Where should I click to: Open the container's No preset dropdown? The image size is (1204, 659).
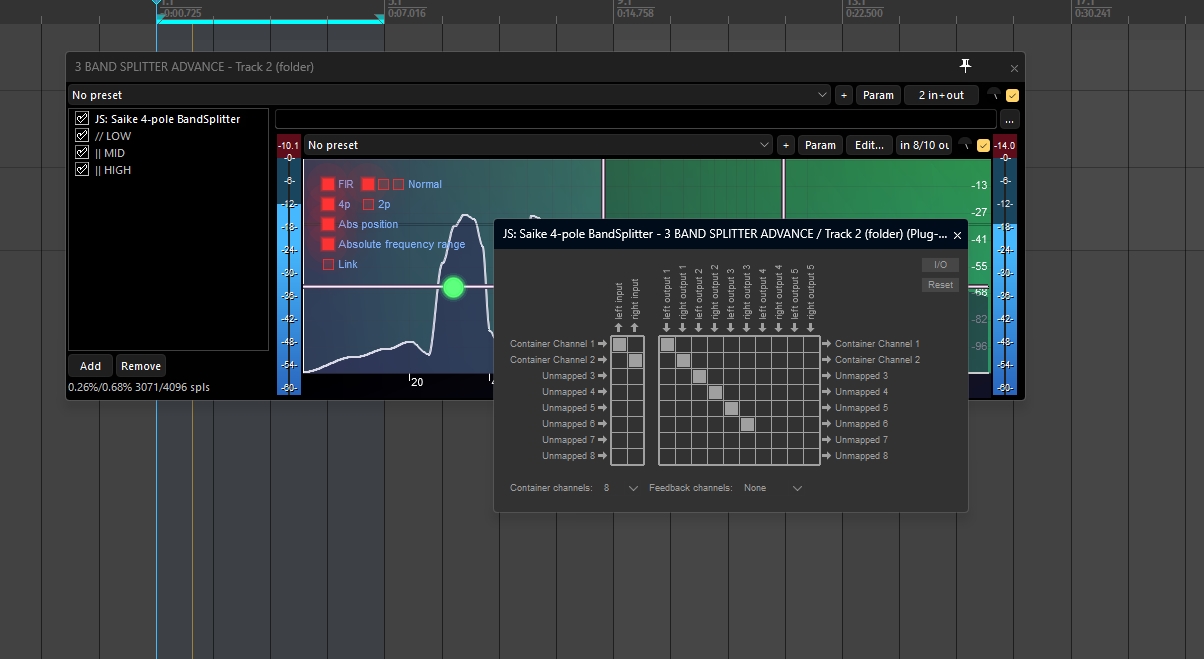click(x=450, y=95)
